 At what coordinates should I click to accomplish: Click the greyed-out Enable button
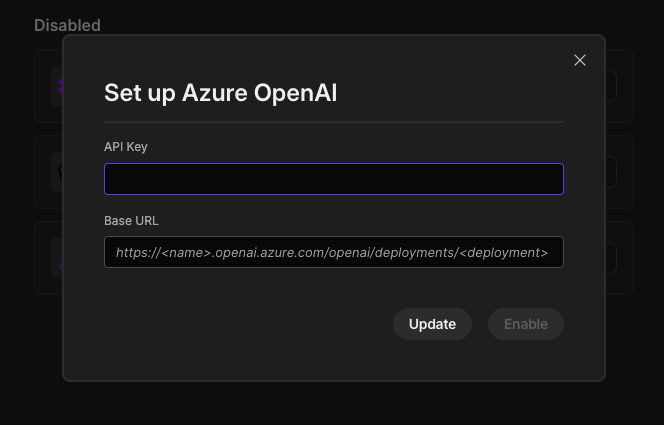pos(526,324)
